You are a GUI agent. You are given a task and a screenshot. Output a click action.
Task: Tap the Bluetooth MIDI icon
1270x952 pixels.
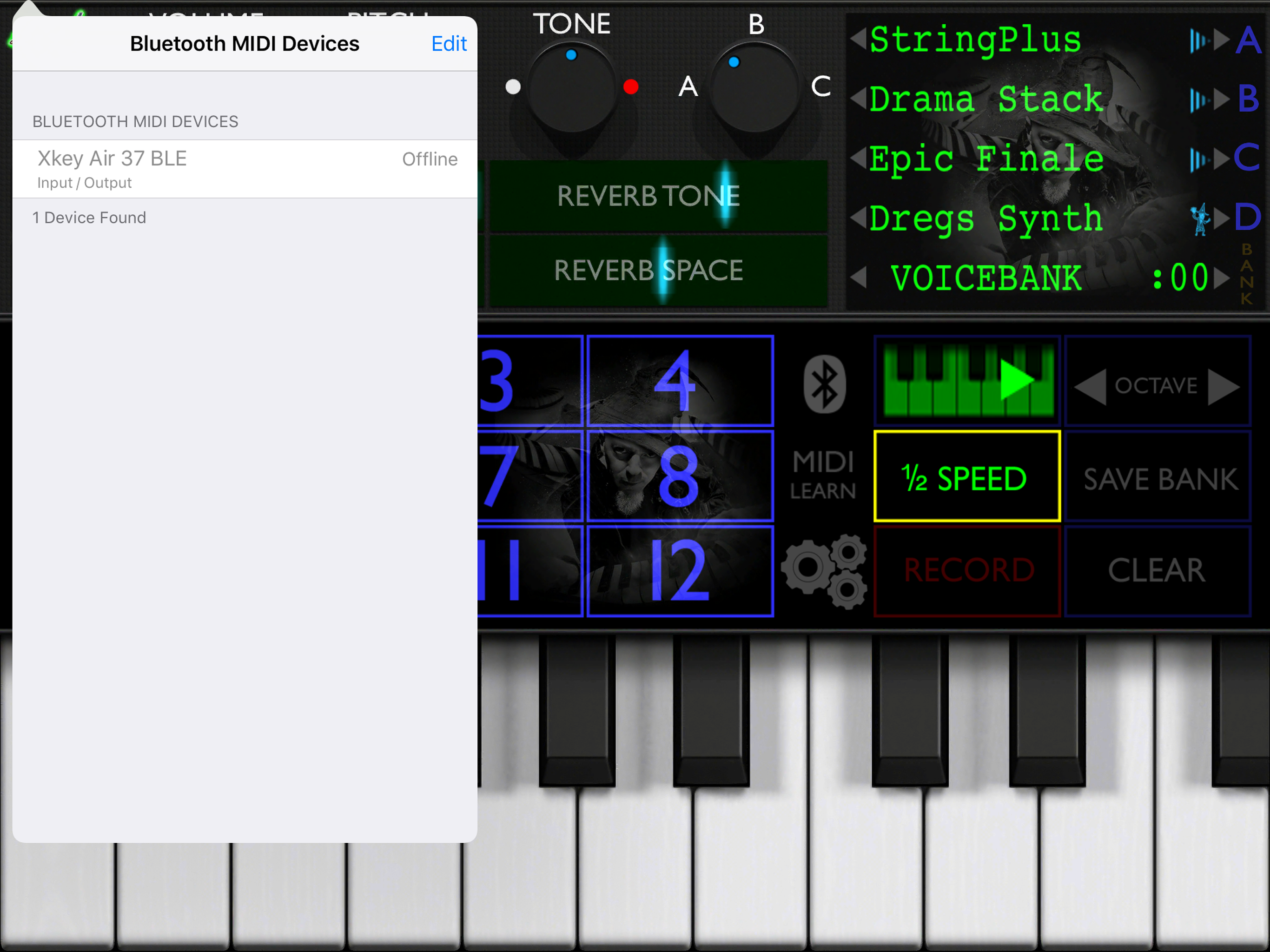(825, 384)
